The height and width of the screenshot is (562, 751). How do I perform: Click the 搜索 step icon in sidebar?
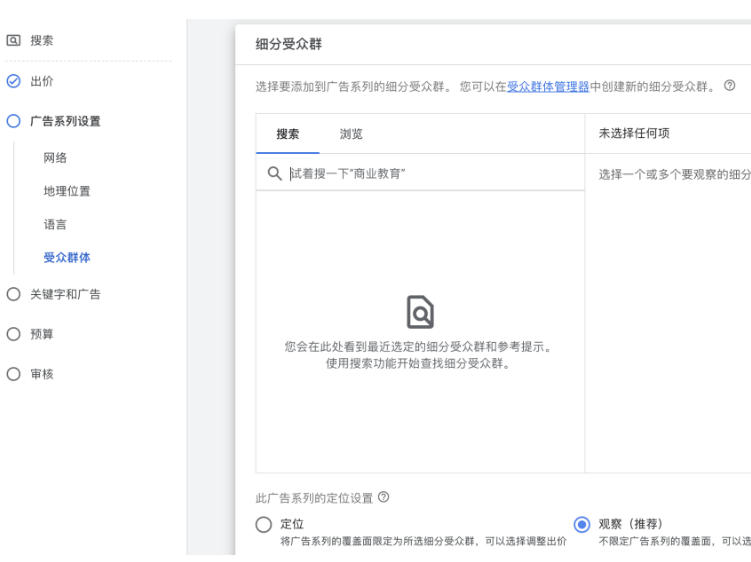pyautogui.click(x=13, y=41)
